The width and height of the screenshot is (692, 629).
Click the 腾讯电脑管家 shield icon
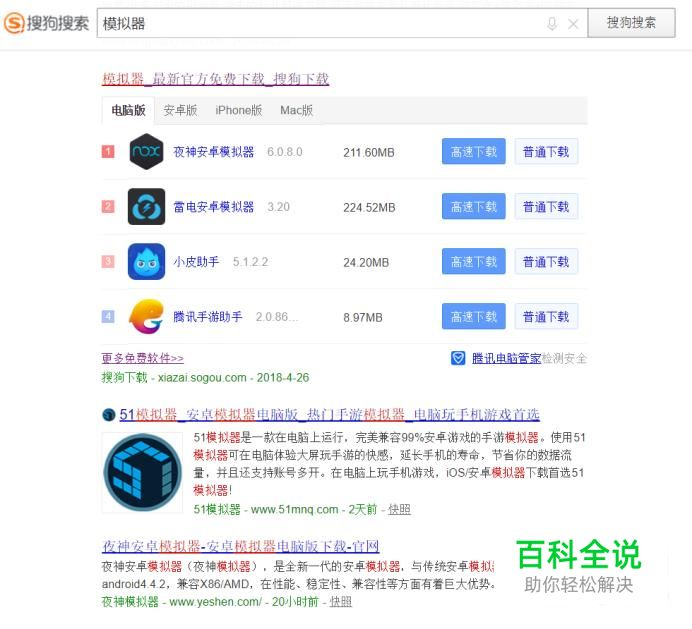tap(458, 358)
